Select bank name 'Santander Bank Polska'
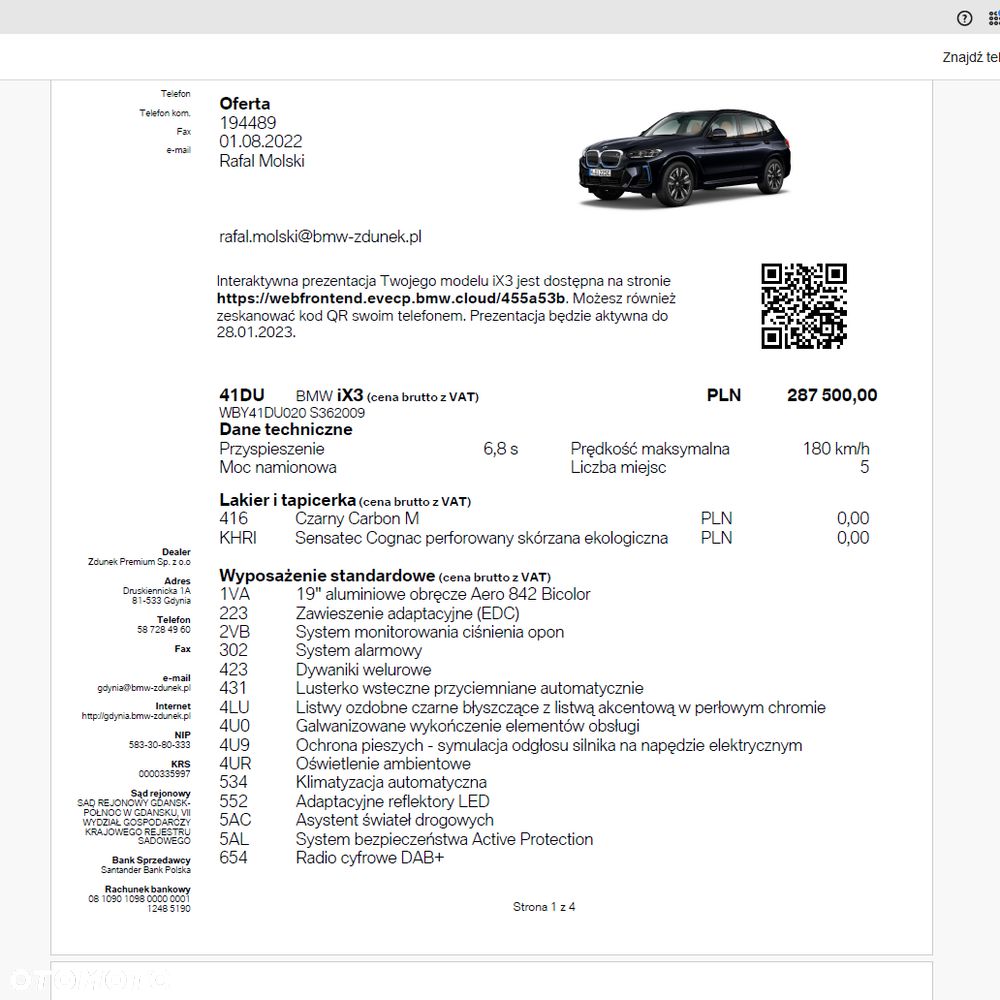Screen dimensions: 1000x1000 (146, 870)
